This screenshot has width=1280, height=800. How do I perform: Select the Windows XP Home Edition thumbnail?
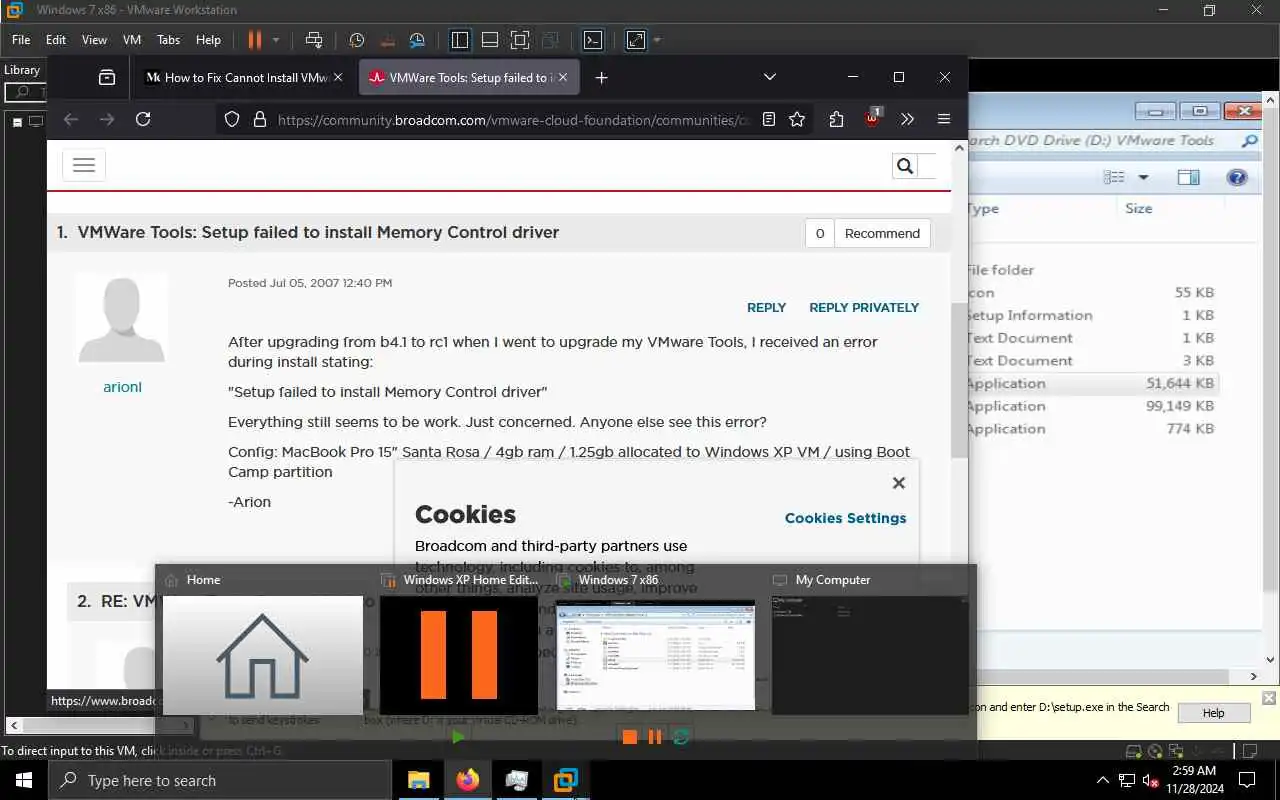coord(459,655)
